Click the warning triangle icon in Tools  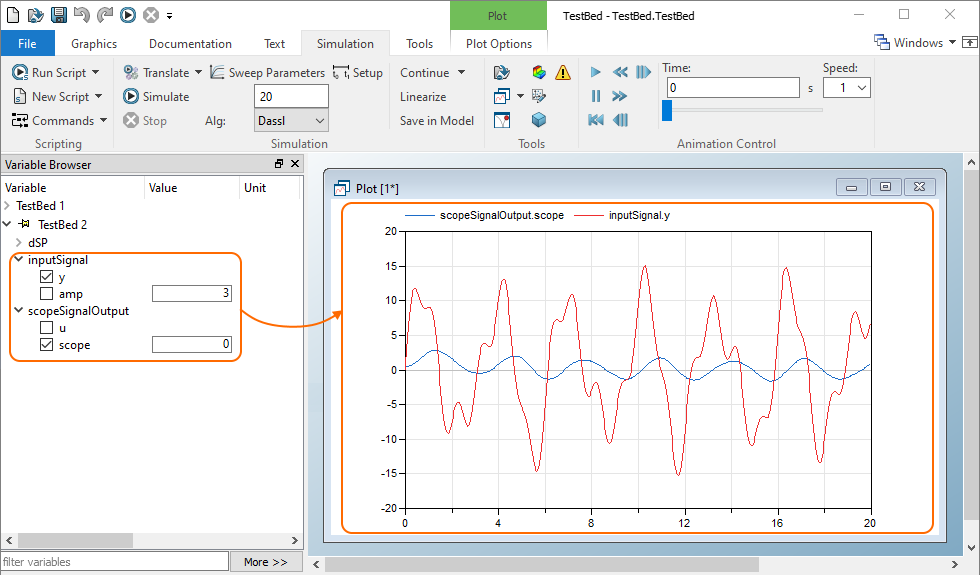563,73
